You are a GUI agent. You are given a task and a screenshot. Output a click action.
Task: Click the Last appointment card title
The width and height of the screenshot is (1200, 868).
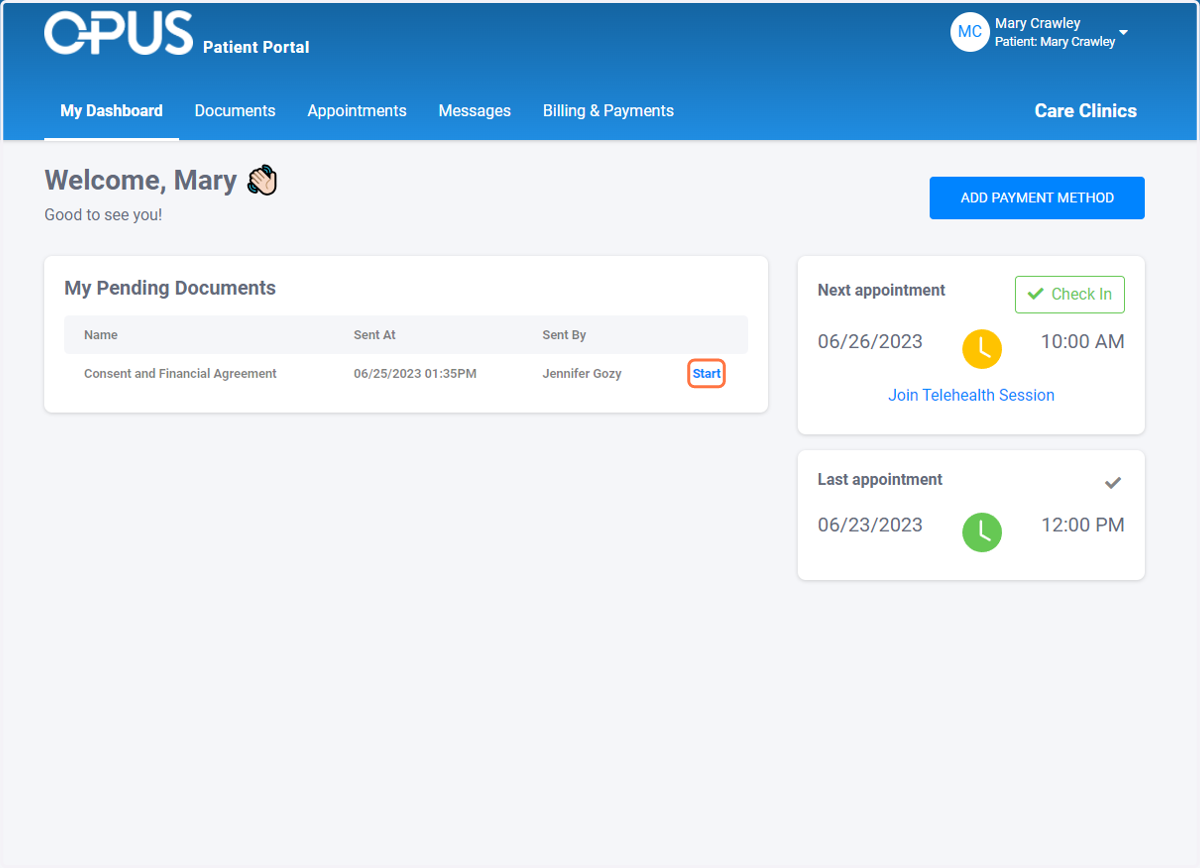click(880, 480)
